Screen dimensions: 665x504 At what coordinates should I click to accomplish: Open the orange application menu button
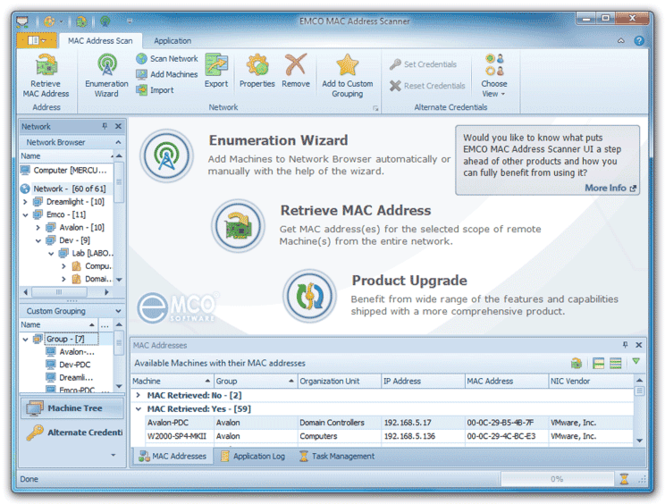pyautogui.click(x=37, y=41)
